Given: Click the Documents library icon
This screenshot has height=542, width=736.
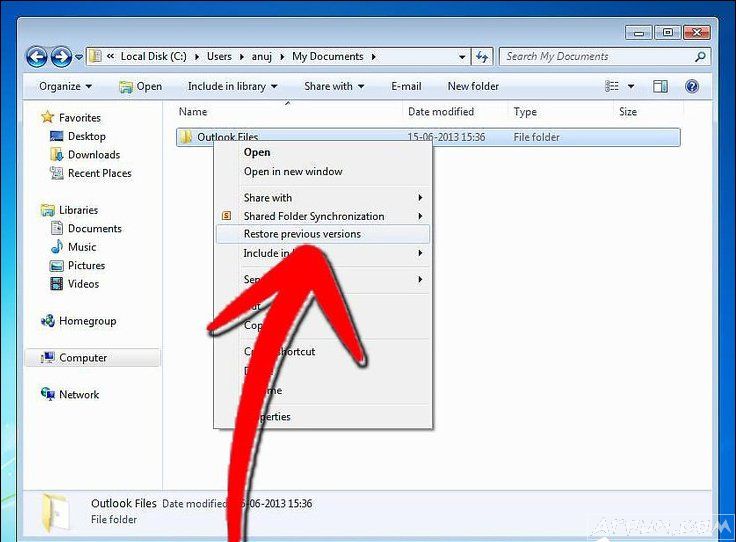Looking at the screenshot, I should [56, 229].
